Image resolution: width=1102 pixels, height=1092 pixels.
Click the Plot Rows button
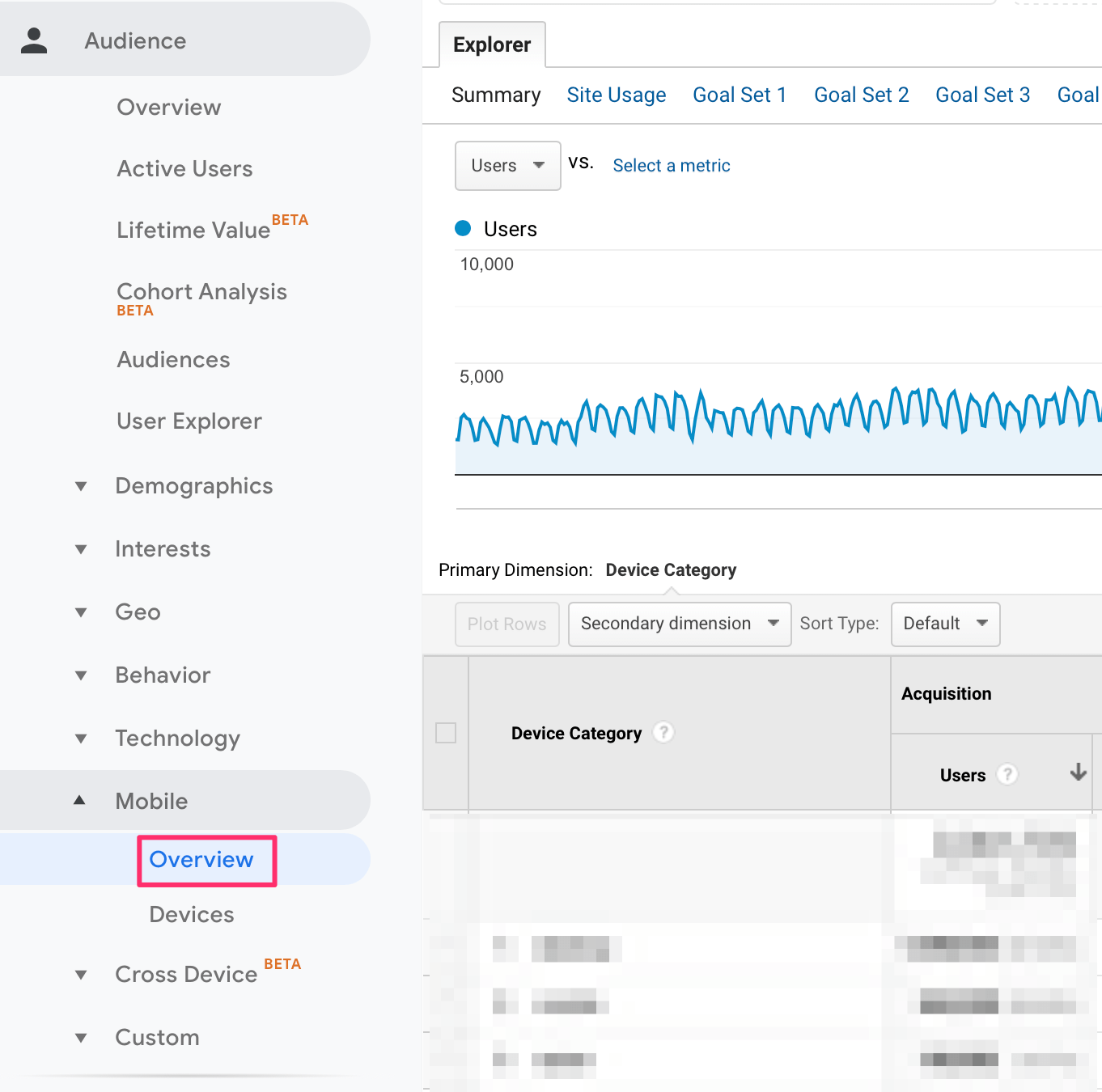point(507,624)
